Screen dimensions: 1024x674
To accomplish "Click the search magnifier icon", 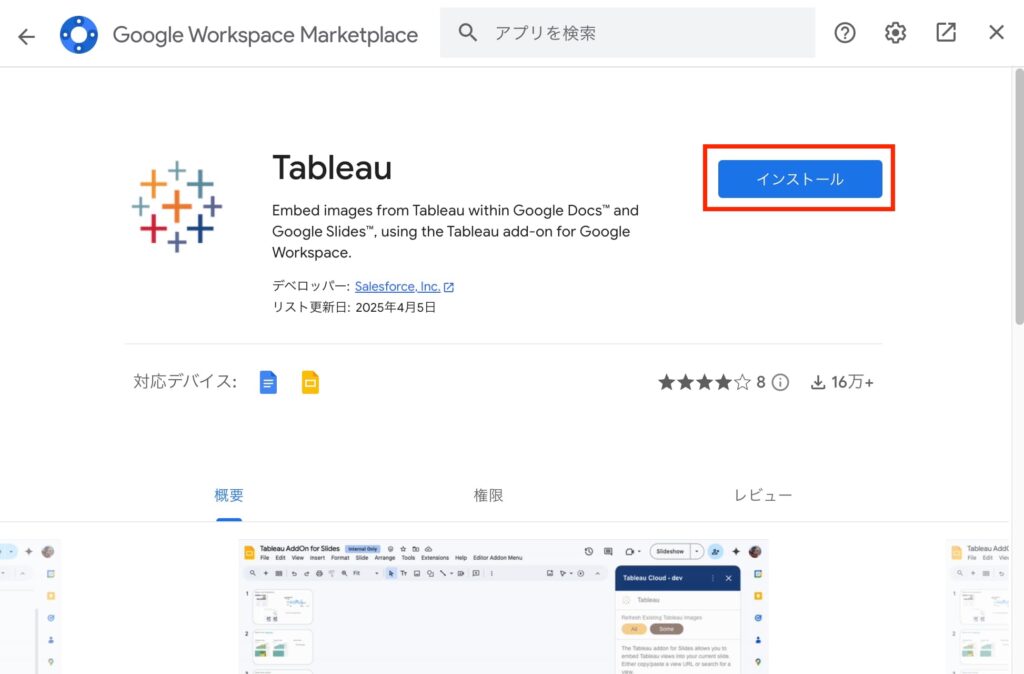I will pos(468,33).
